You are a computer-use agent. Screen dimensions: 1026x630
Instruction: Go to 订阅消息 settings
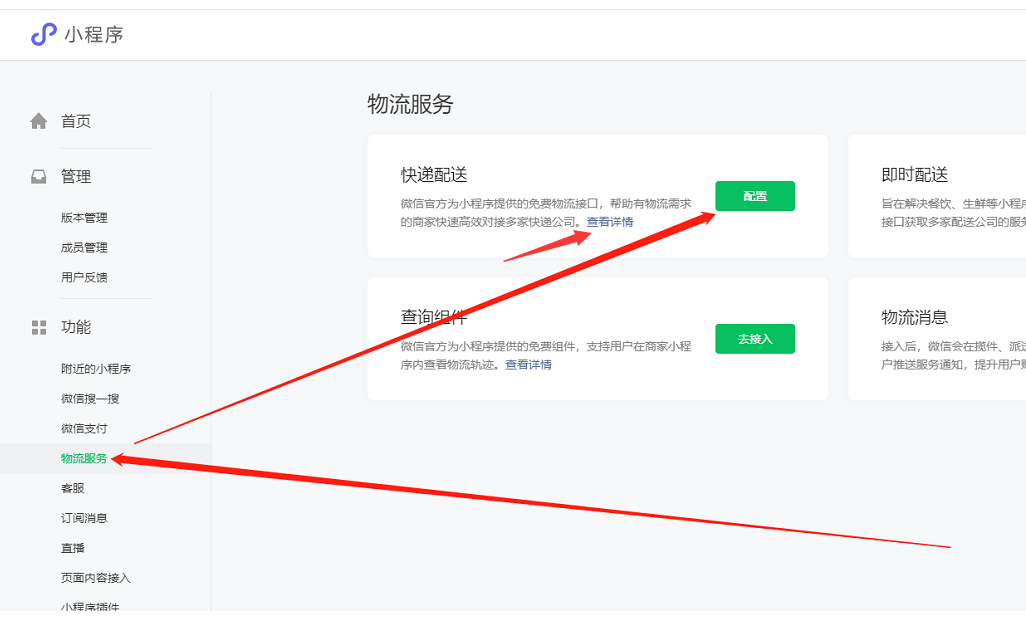click(x=84, y=519)
